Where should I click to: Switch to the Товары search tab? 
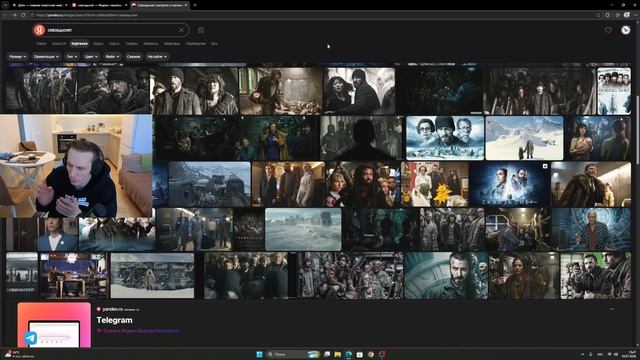coord(131,44)
